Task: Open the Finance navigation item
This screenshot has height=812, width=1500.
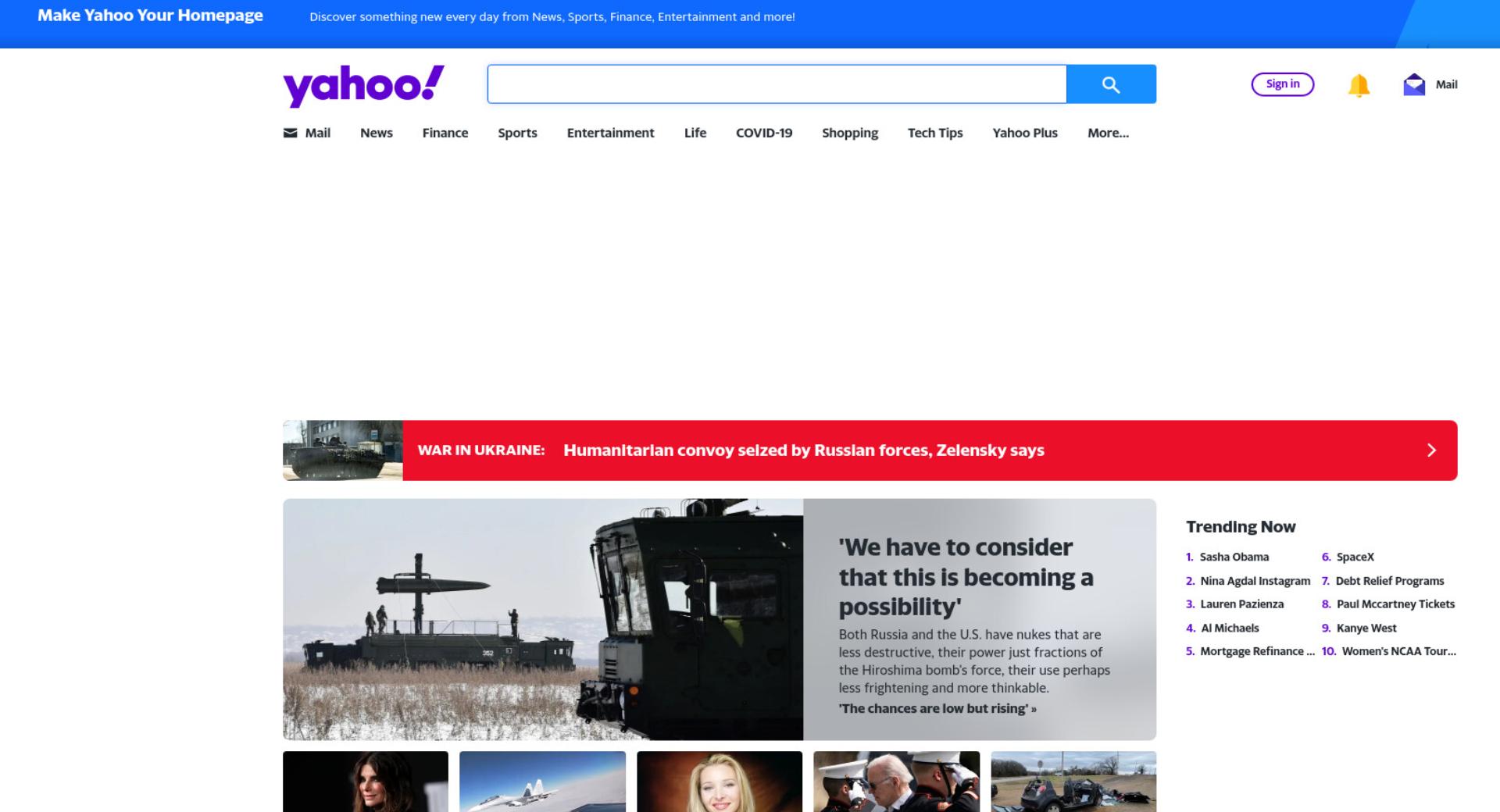Action: pyautogui.click(x=445, y=133)
